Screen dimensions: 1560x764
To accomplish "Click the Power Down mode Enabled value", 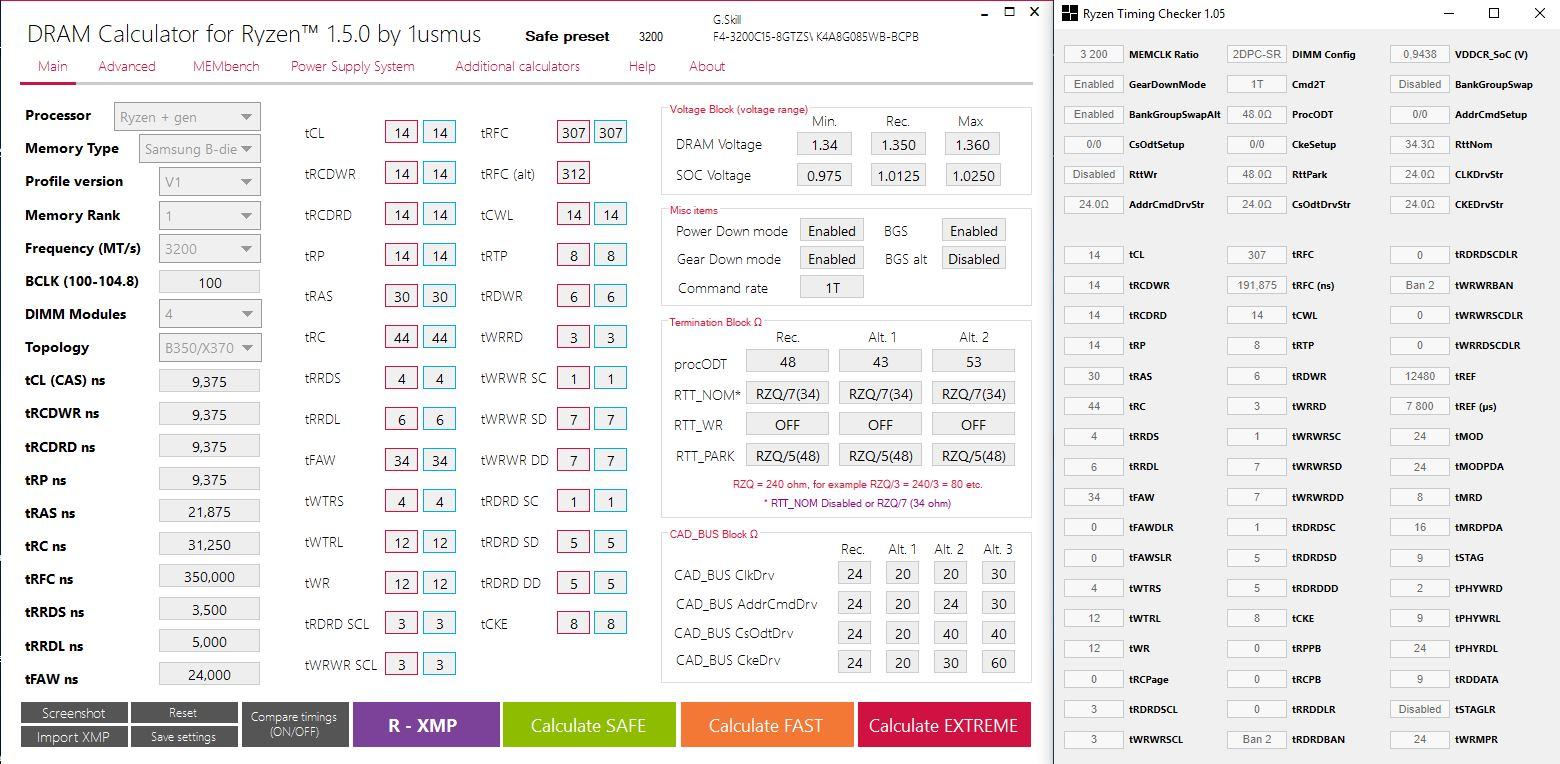I will point(832,231).
